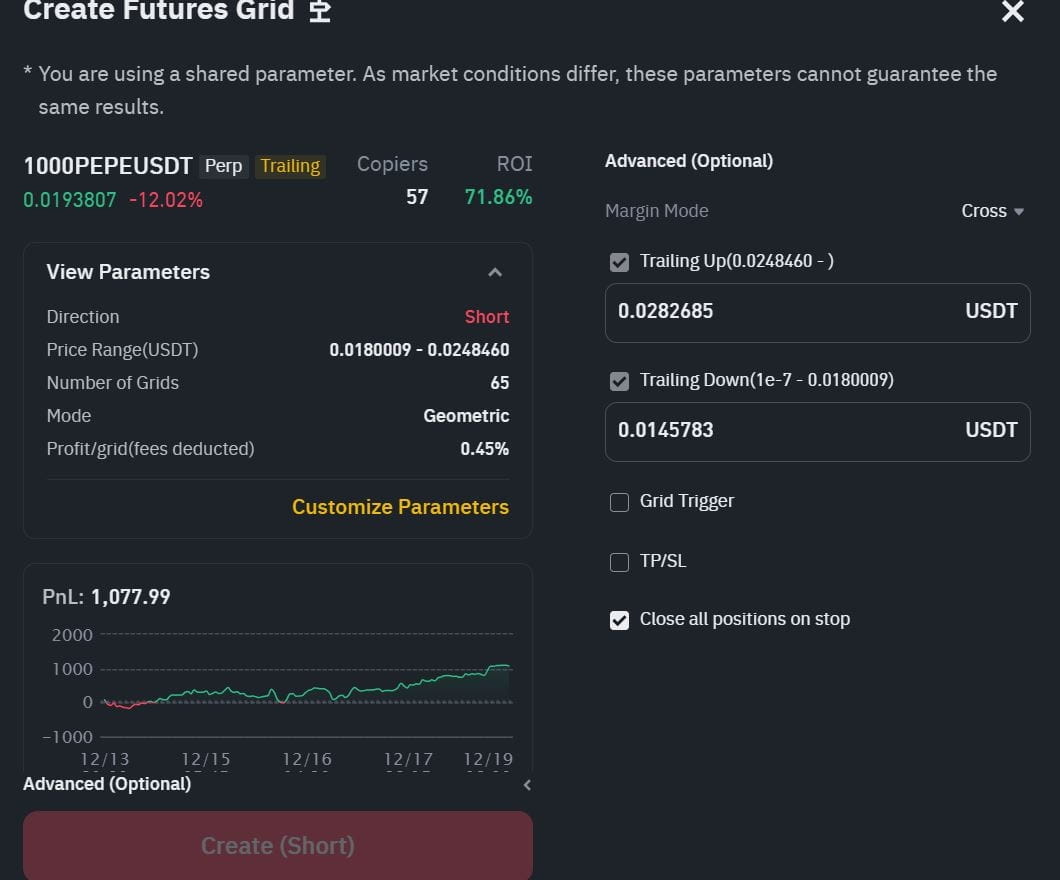Enable the Grid Trigger checkbox
The image size is (1060, 880).
[620, 502]
